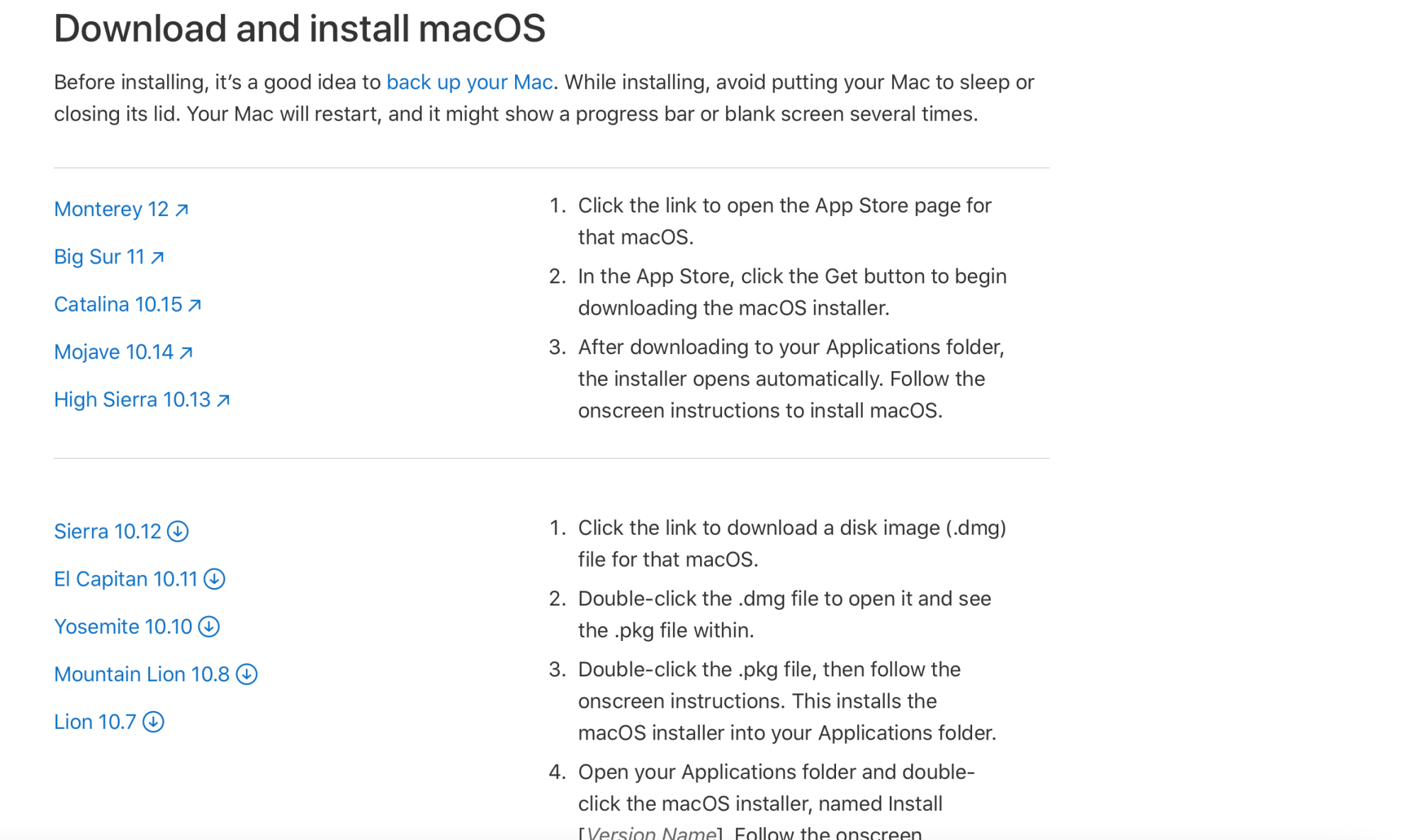Click the download circle next to El Capitan 10.11
This screenshot has height=840, width=1417.
click(214, 579)
